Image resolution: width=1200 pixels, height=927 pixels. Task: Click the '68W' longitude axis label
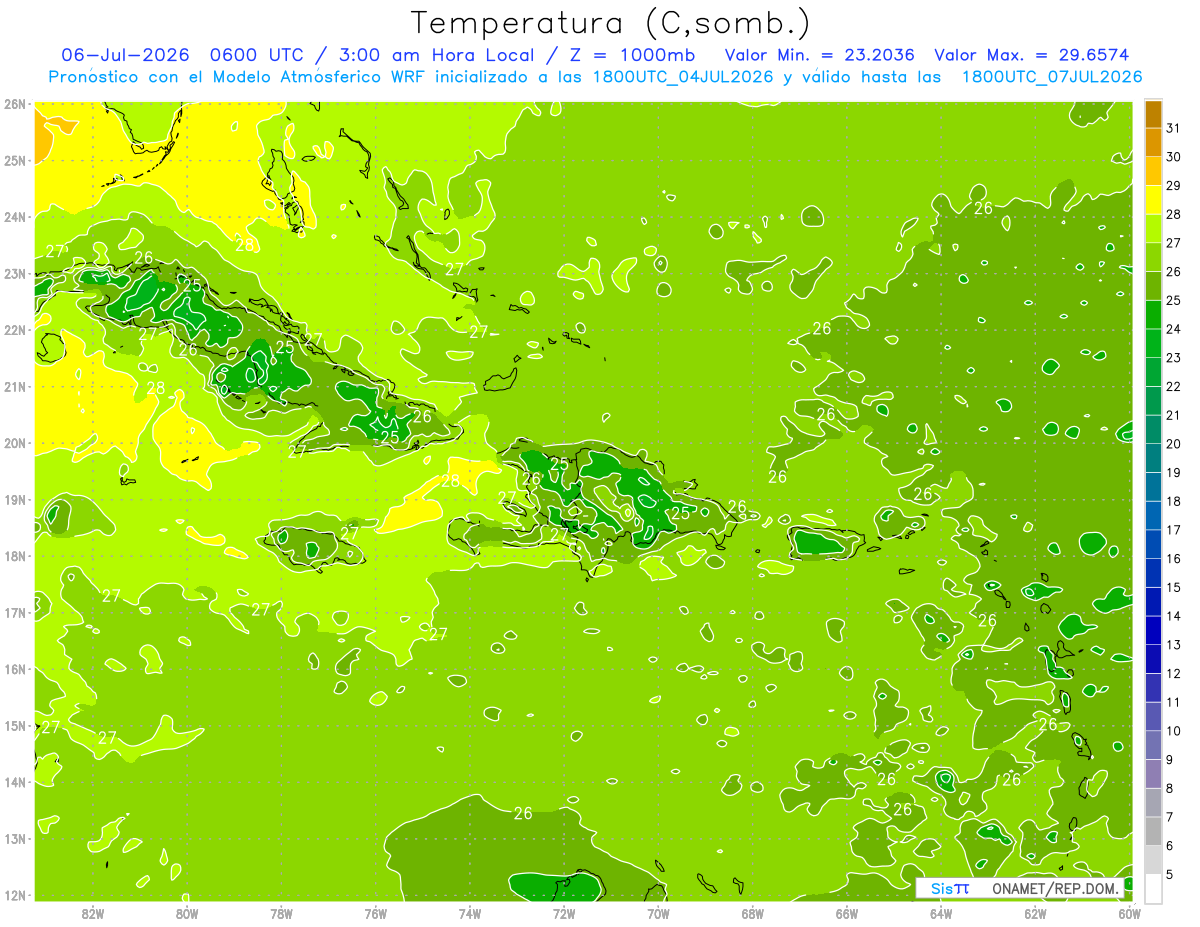(753, 913)
